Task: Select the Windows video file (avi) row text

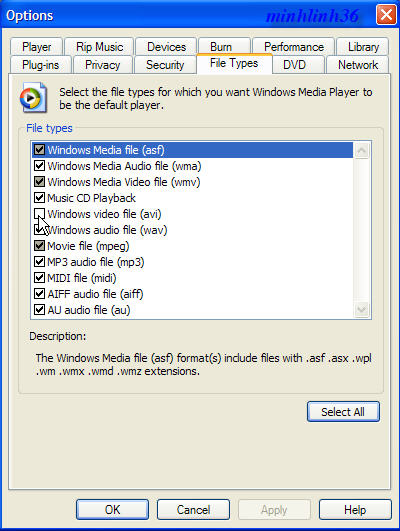Action: click(104, 214)
